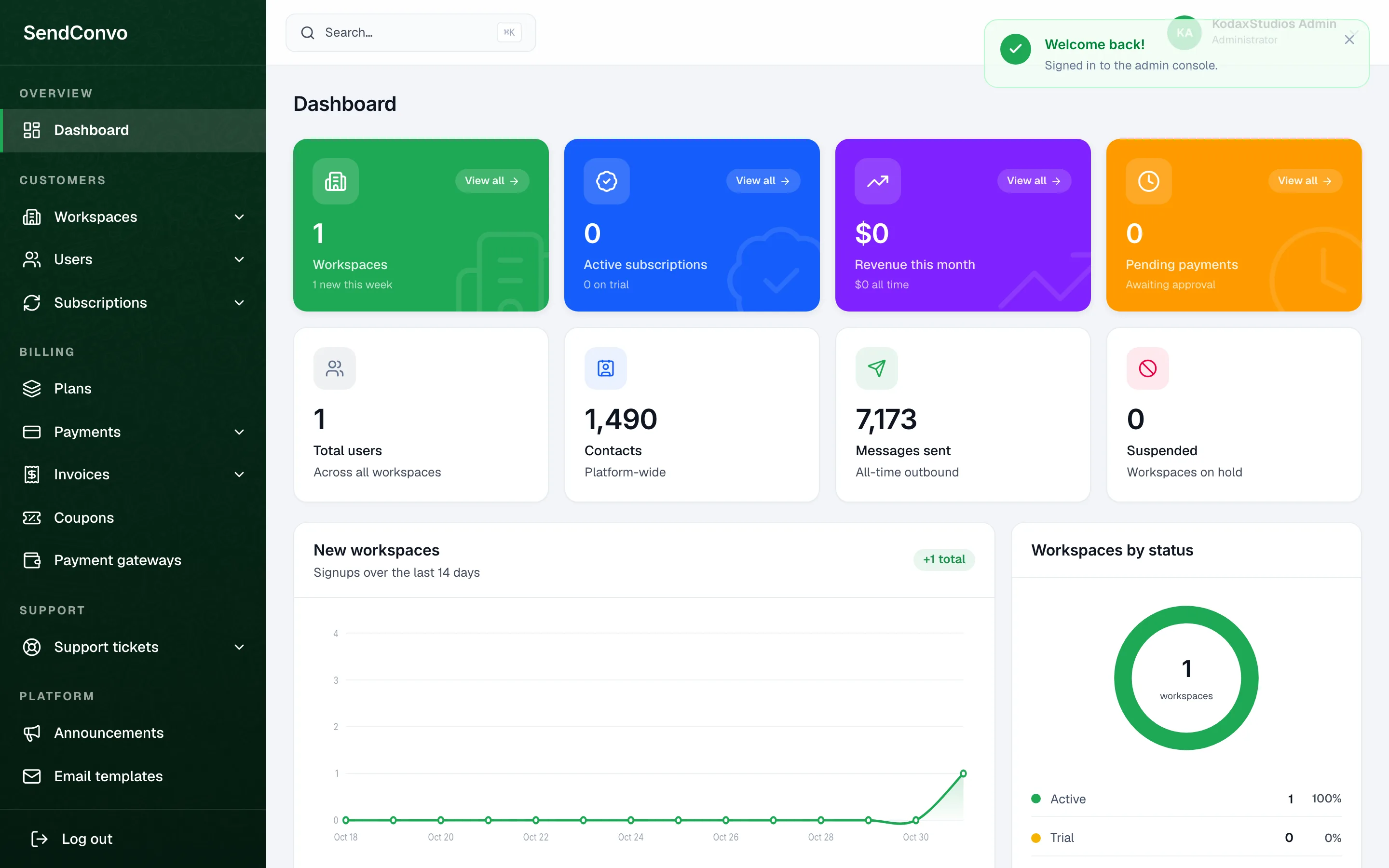Image resolution: width=1389 pixels, height=868 pixels.
Task: Open the Plans menu item
Action: [x=133, y=389]
